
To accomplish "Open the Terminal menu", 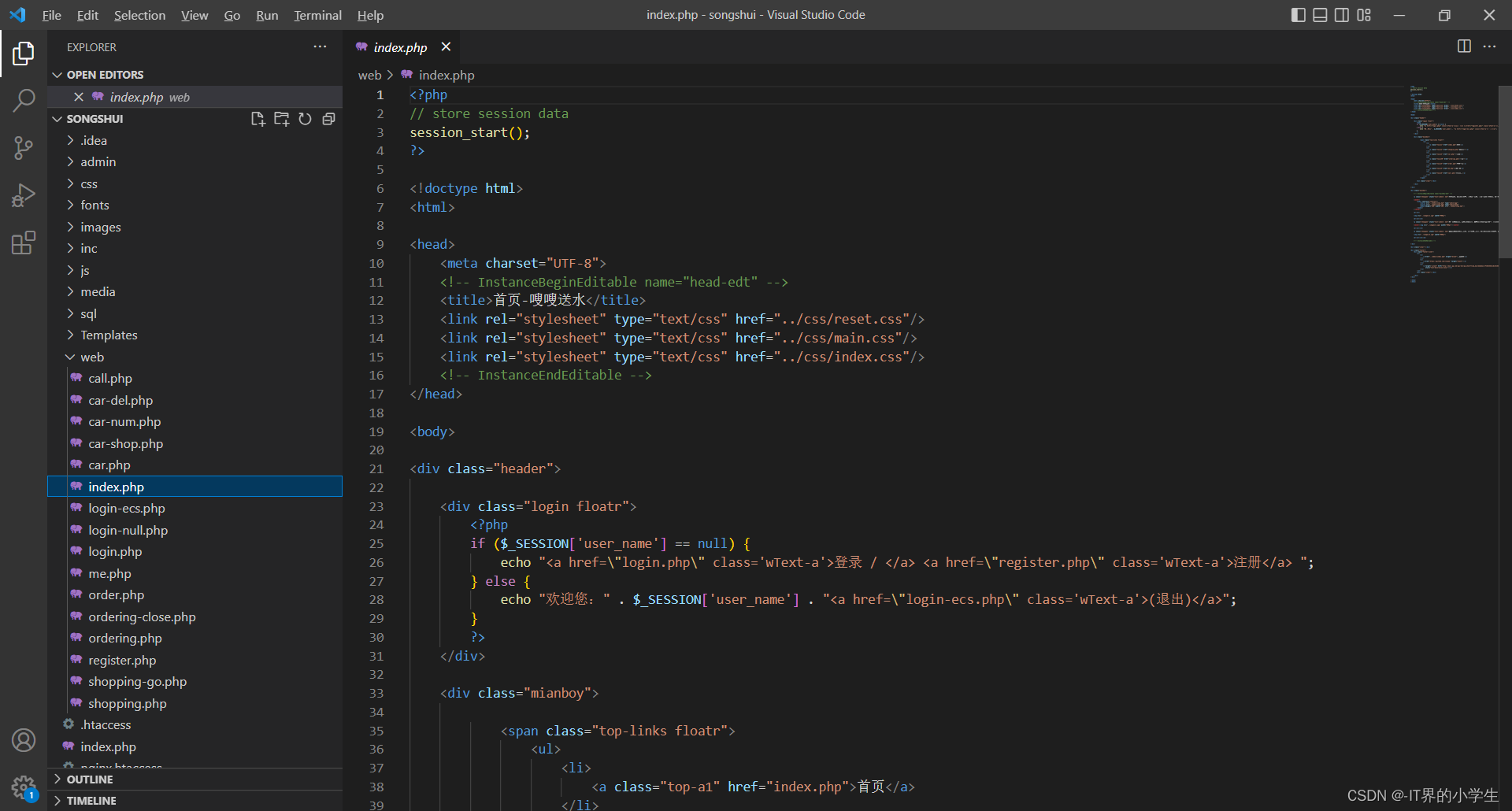I will [x=317, y=15].
